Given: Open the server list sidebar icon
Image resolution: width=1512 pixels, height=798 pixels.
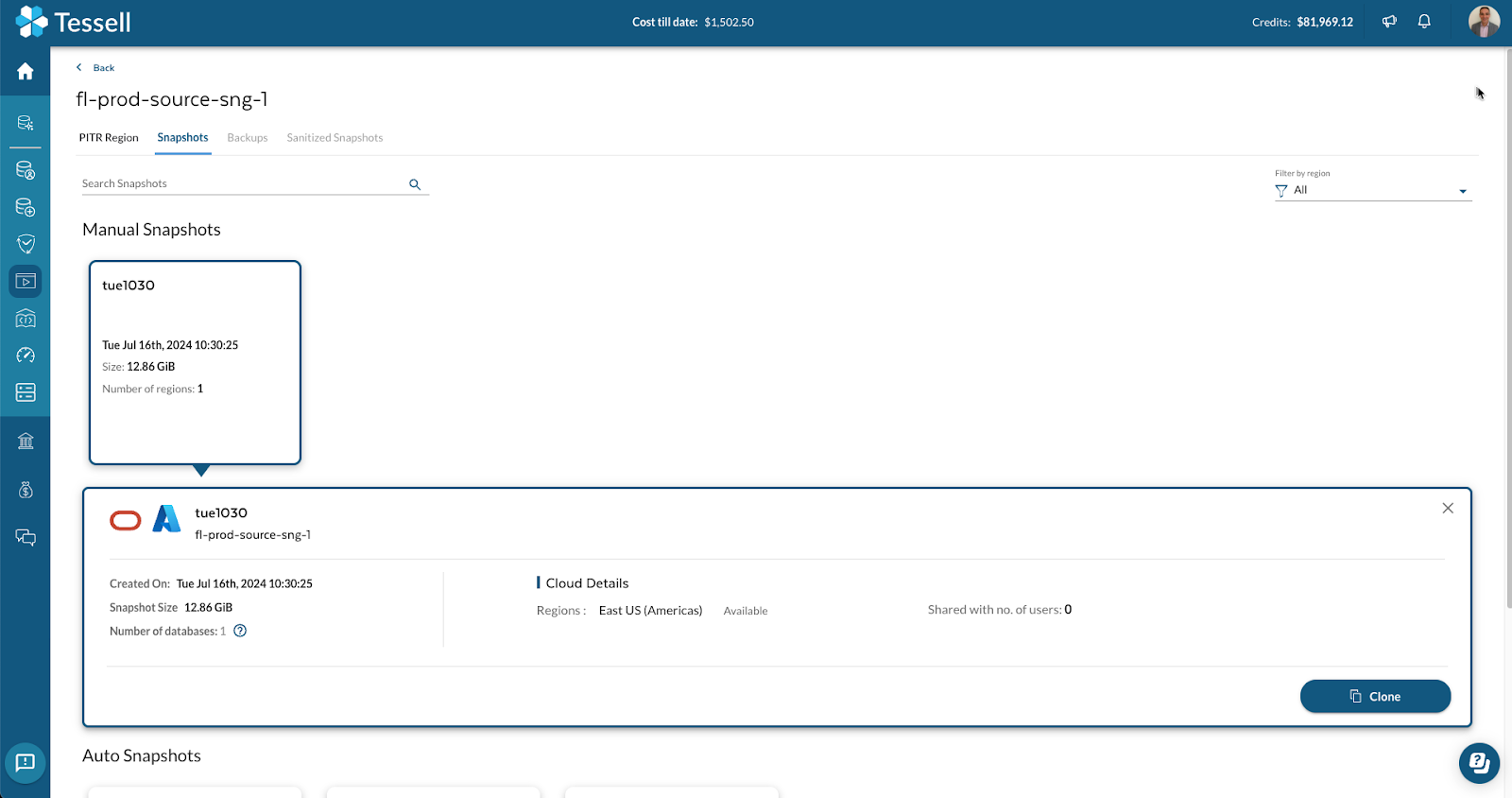Looking at the screenshot, I should click(26, 392).
